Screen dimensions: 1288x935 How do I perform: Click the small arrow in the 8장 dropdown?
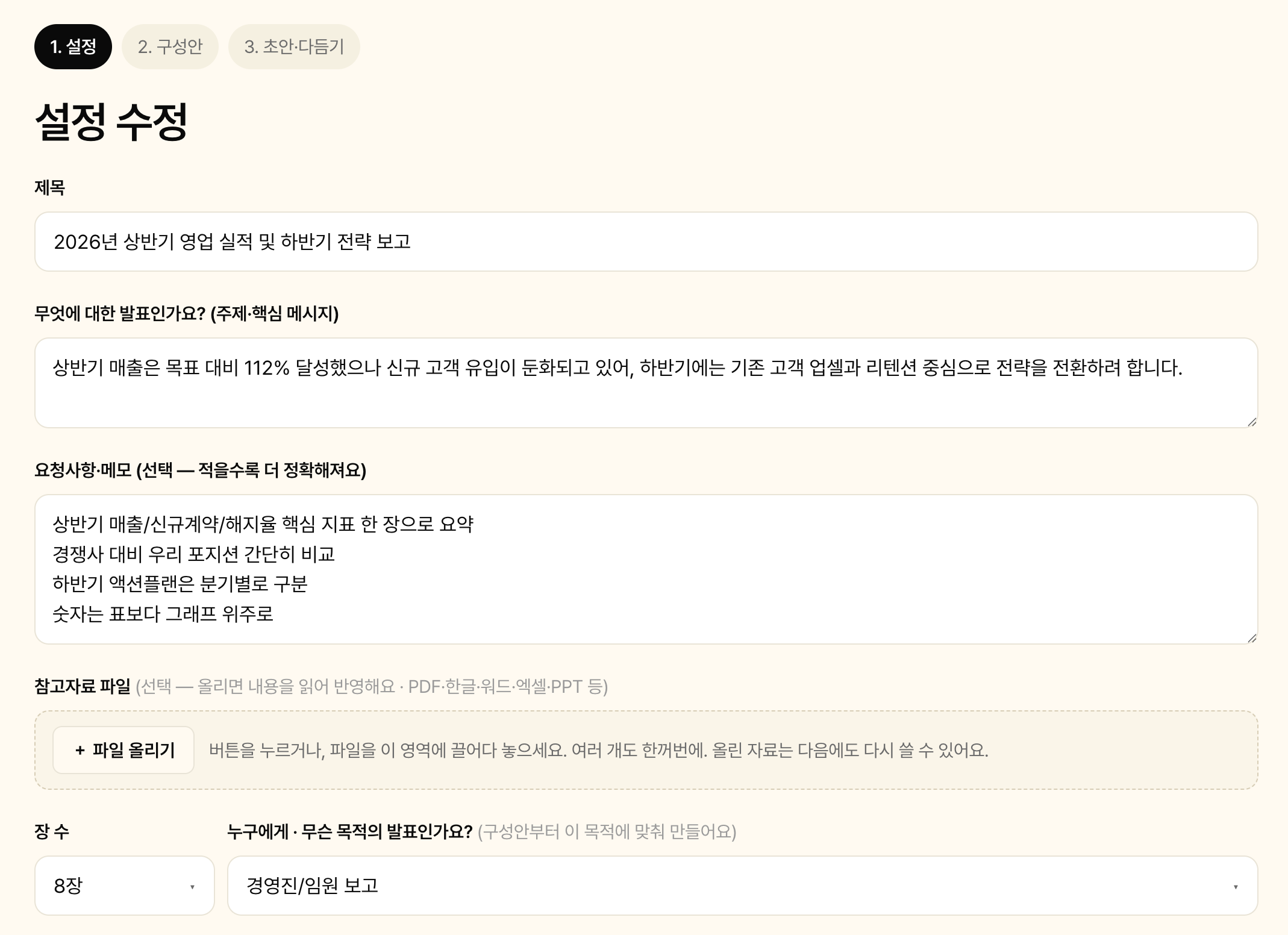pos(192,887)
